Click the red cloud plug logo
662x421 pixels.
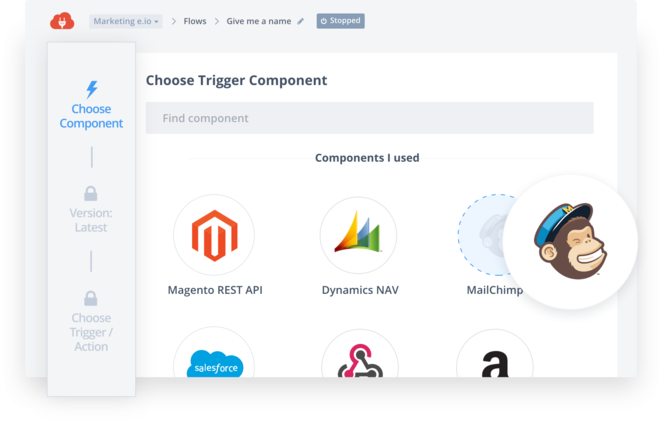coord(62,21)
